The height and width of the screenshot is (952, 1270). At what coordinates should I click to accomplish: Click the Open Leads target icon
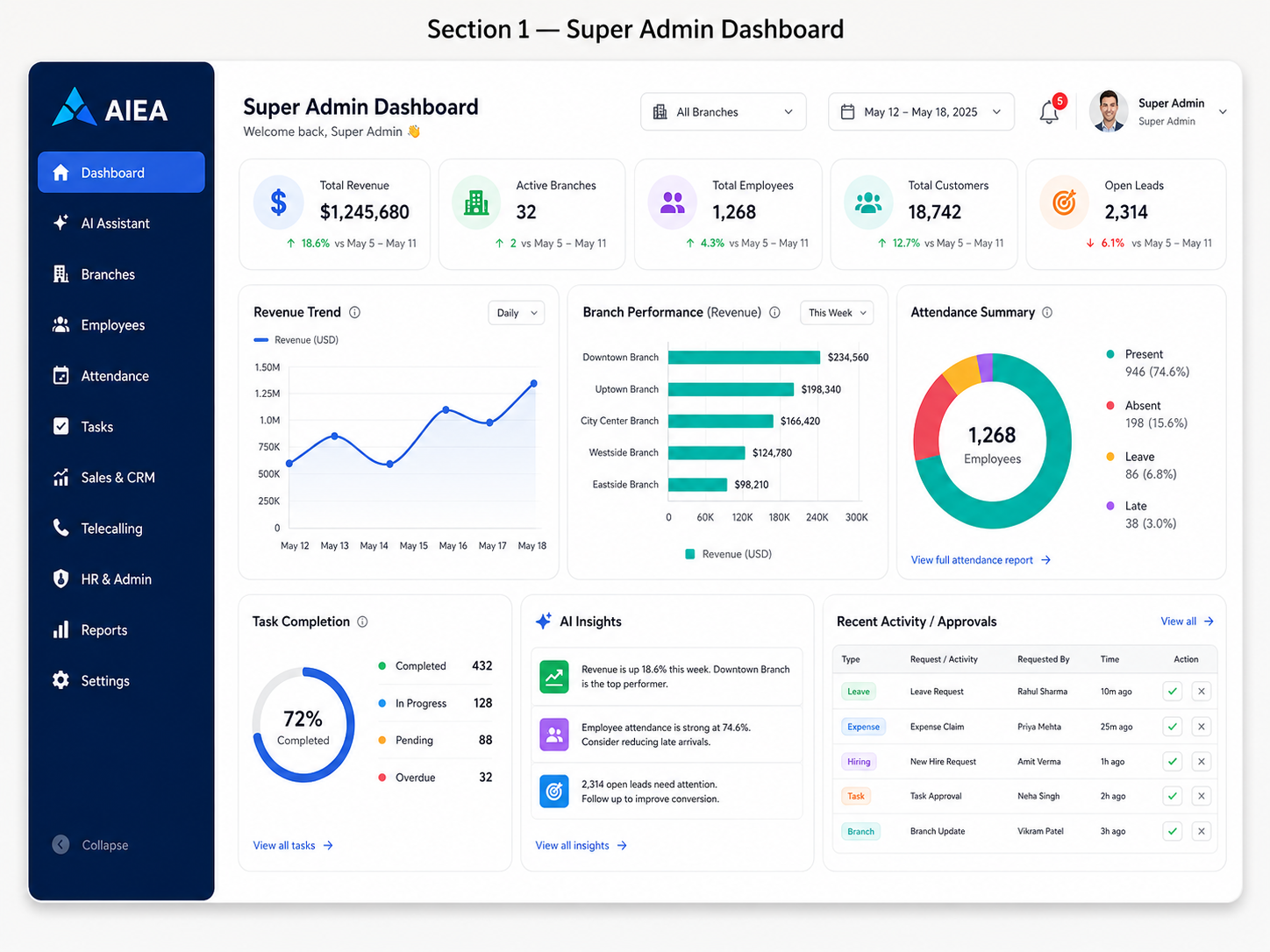coord(1064,202)
